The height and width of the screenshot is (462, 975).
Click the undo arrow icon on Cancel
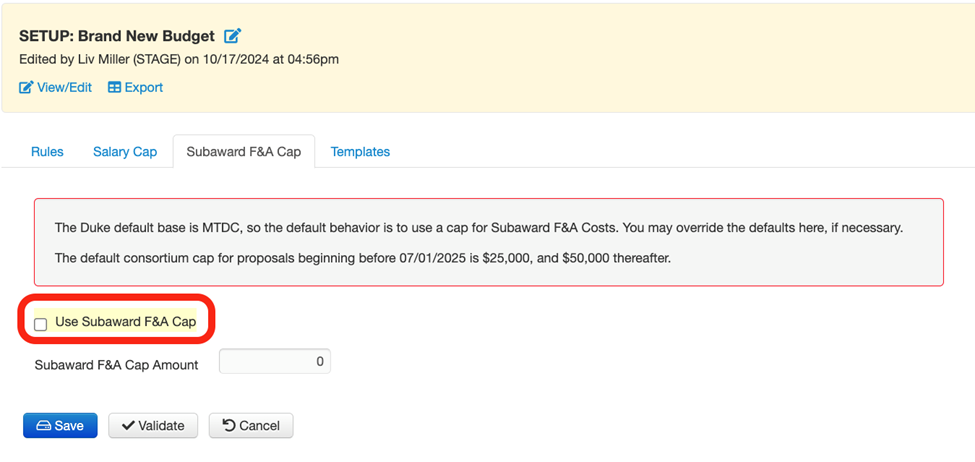click(x=229, y=426)
